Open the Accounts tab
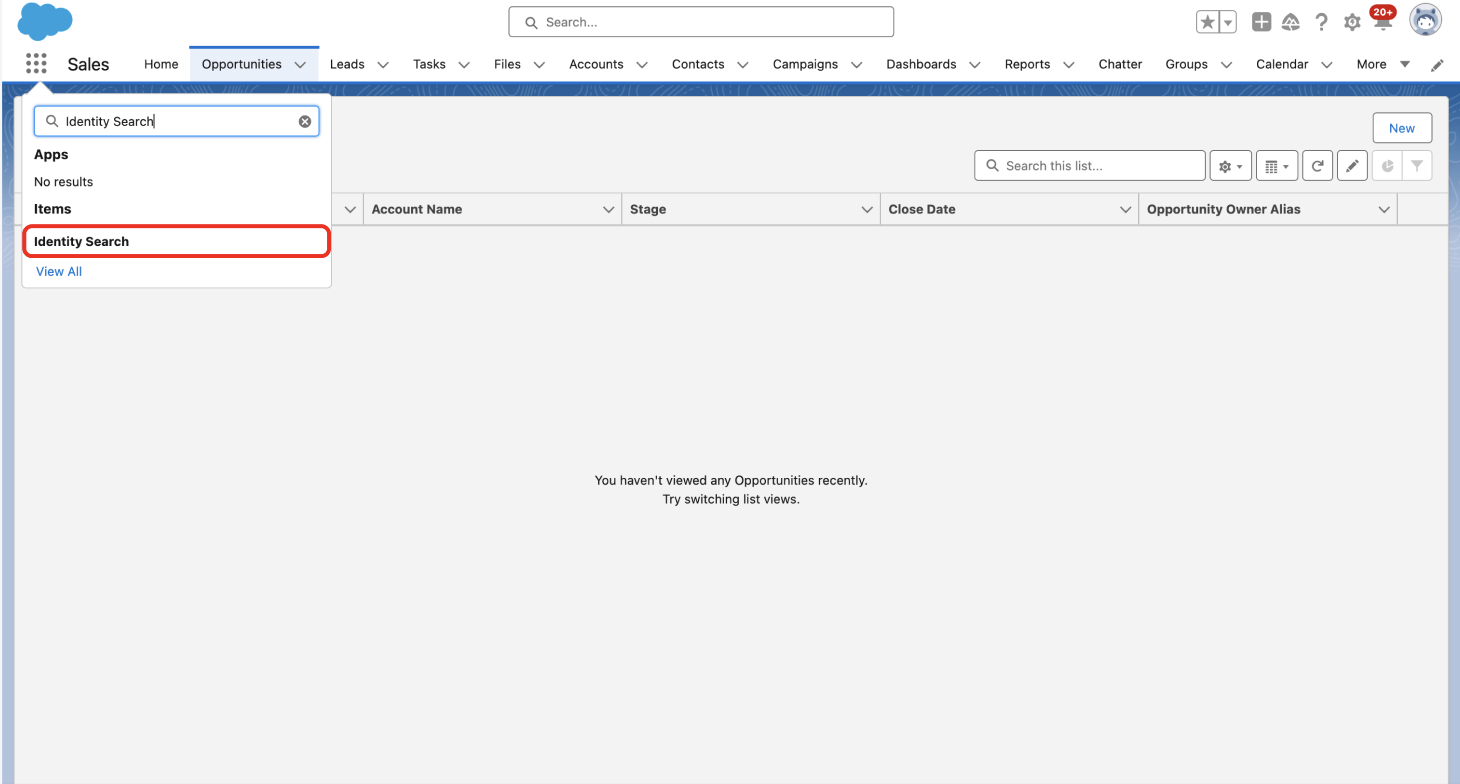The height and width of the screenshot is (784, 1460). click(x=596, y=64)
